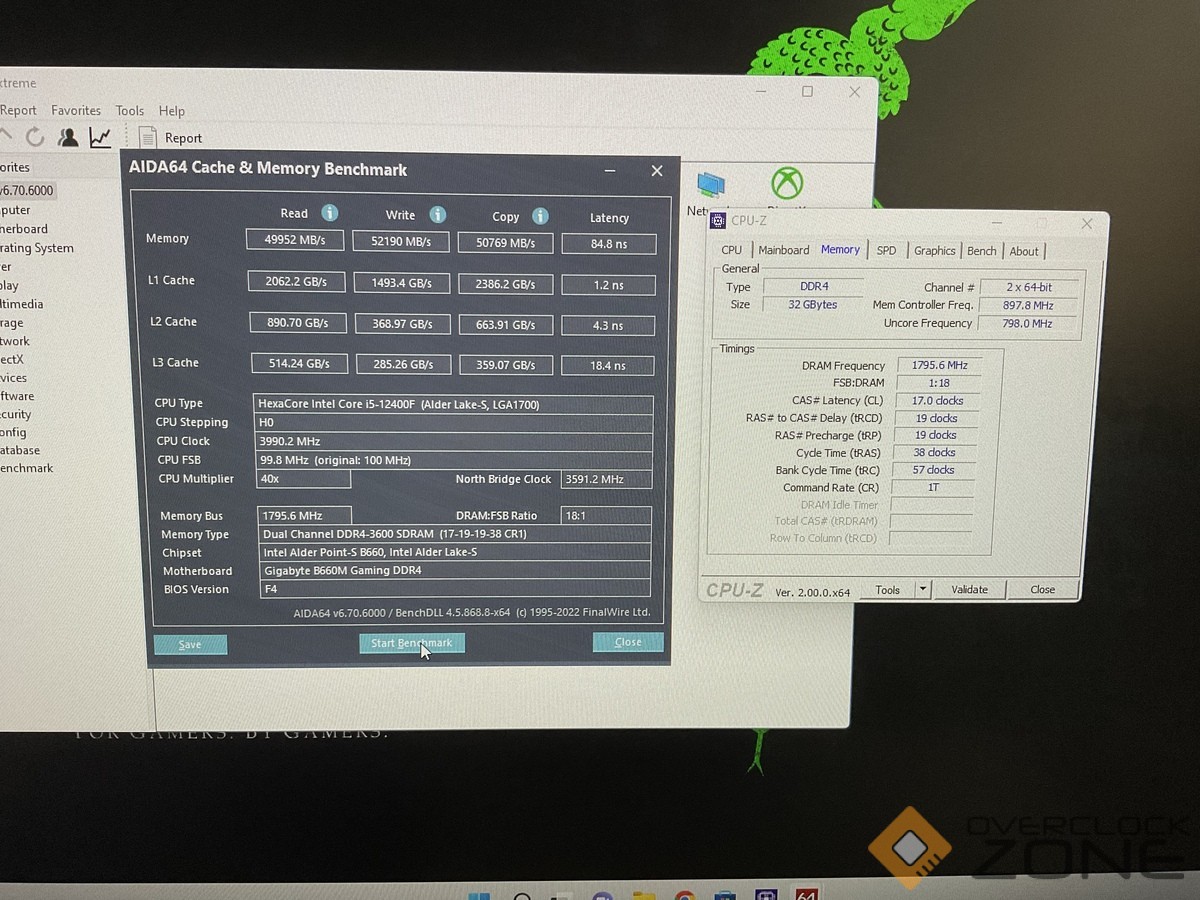Click the Close button in benchmark dialog
The image size is (1200, 900).
point(628,642)
